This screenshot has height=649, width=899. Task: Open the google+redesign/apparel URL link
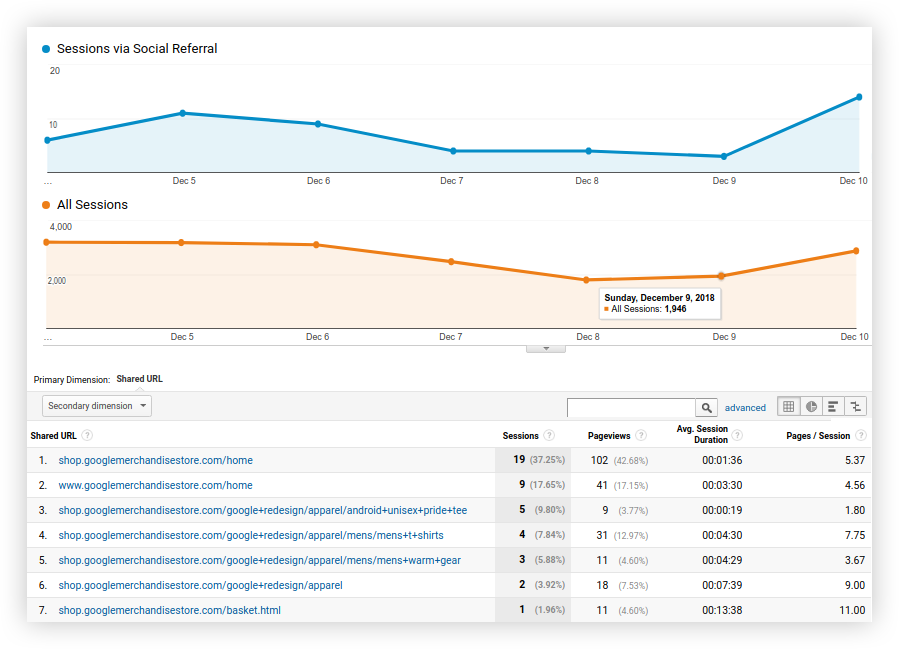coord(200,585)
